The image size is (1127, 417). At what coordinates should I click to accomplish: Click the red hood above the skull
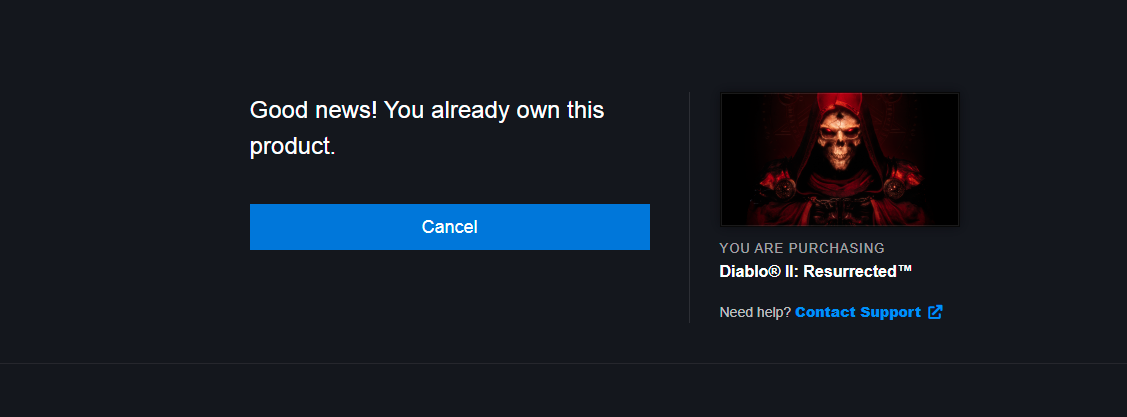[x=840, y=103]
